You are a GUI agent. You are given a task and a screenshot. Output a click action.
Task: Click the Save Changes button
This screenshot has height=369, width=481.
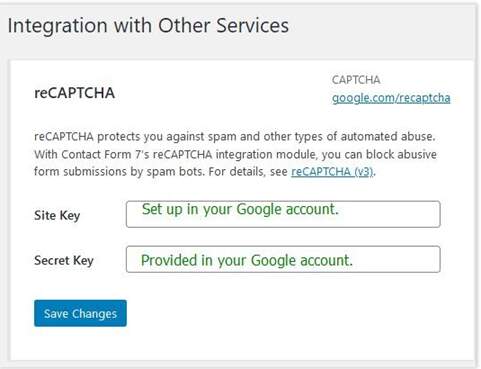pos(80,313)
